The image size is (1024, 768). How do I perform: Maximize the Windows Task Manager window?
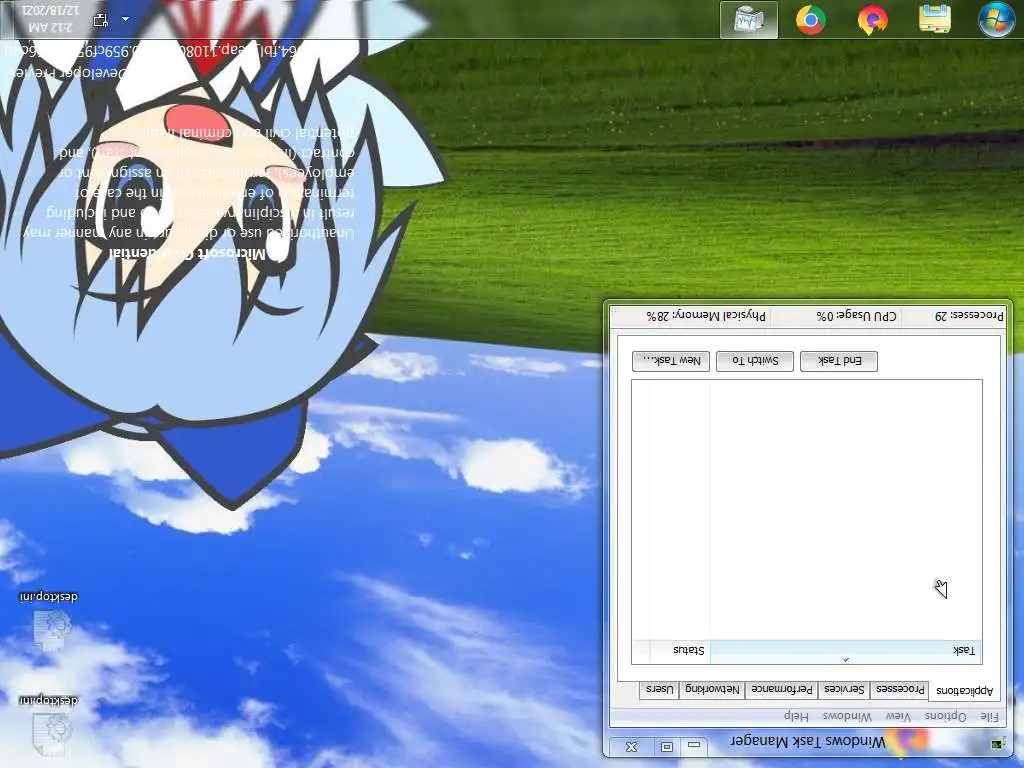point(666,745)
